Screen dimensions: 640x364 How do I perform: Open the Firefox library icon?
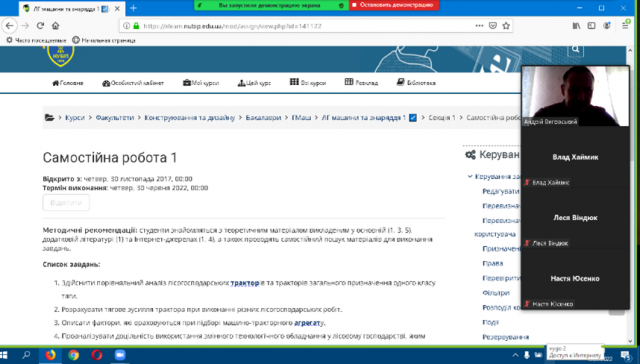tap(576, 26)
